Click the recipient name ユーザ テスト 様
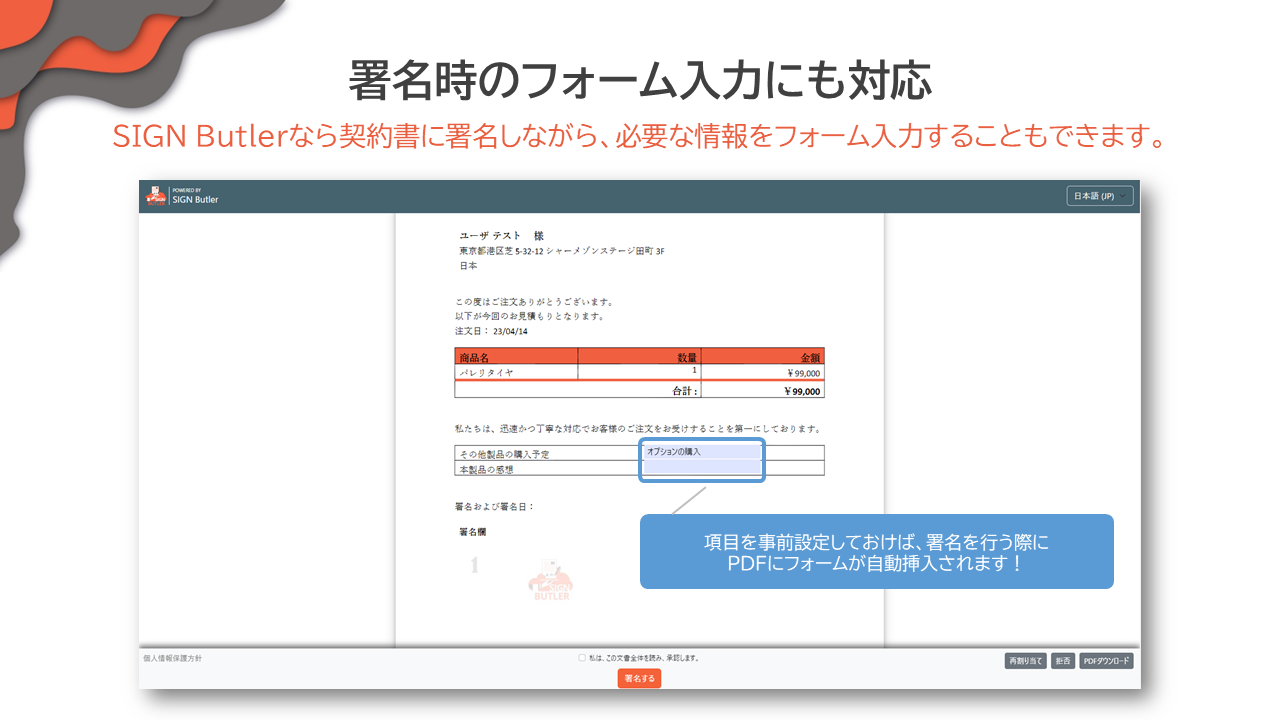The width and height of the screenshot is (1280, 720). (501, 236)
